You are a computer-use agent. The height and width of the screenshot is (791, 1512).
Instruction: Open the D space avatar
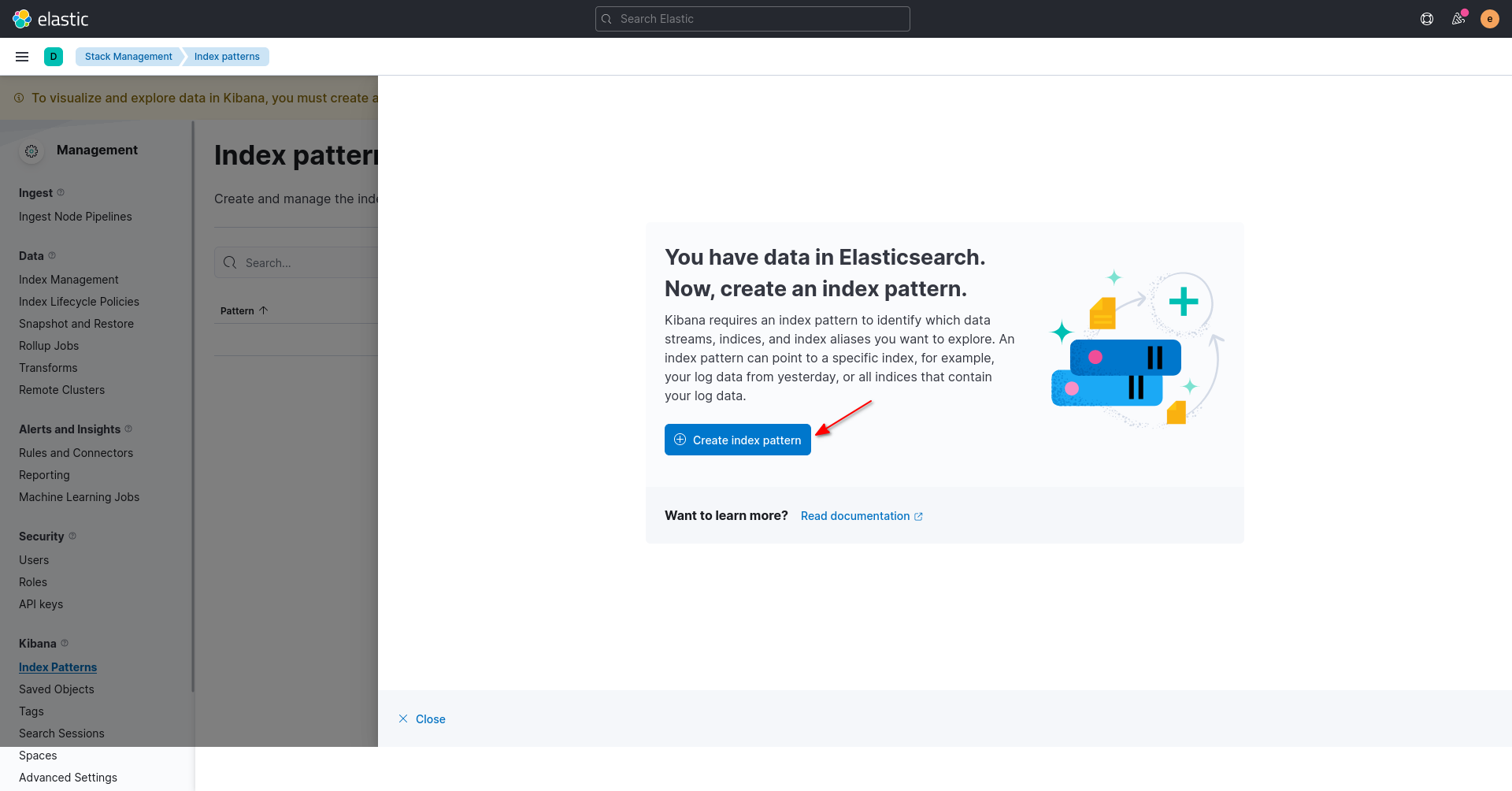click(54, 57)
